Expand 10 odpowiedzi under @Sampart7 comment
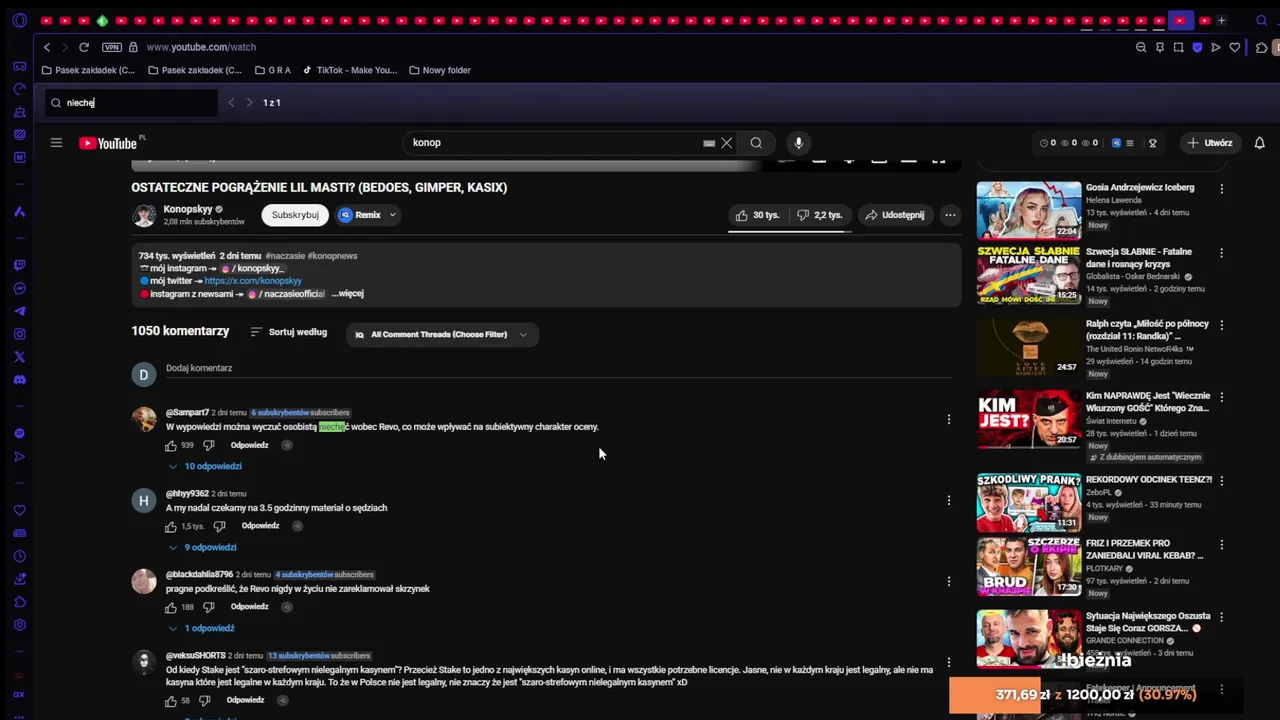This screenshot has height=720, width=1280. click(x=205, y=466)
